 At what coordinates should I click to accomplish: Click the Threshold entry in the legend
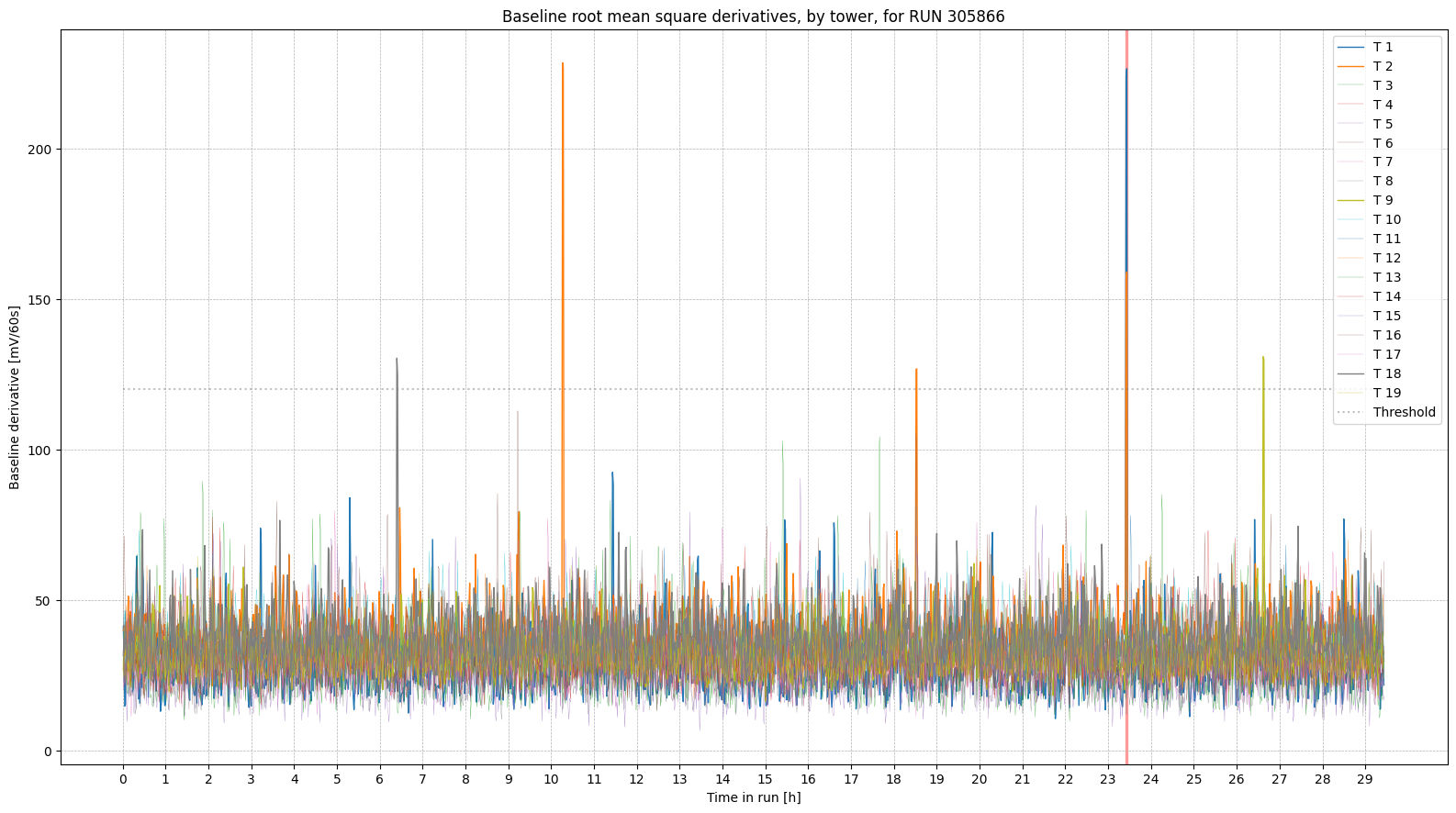click(1404, 412)
